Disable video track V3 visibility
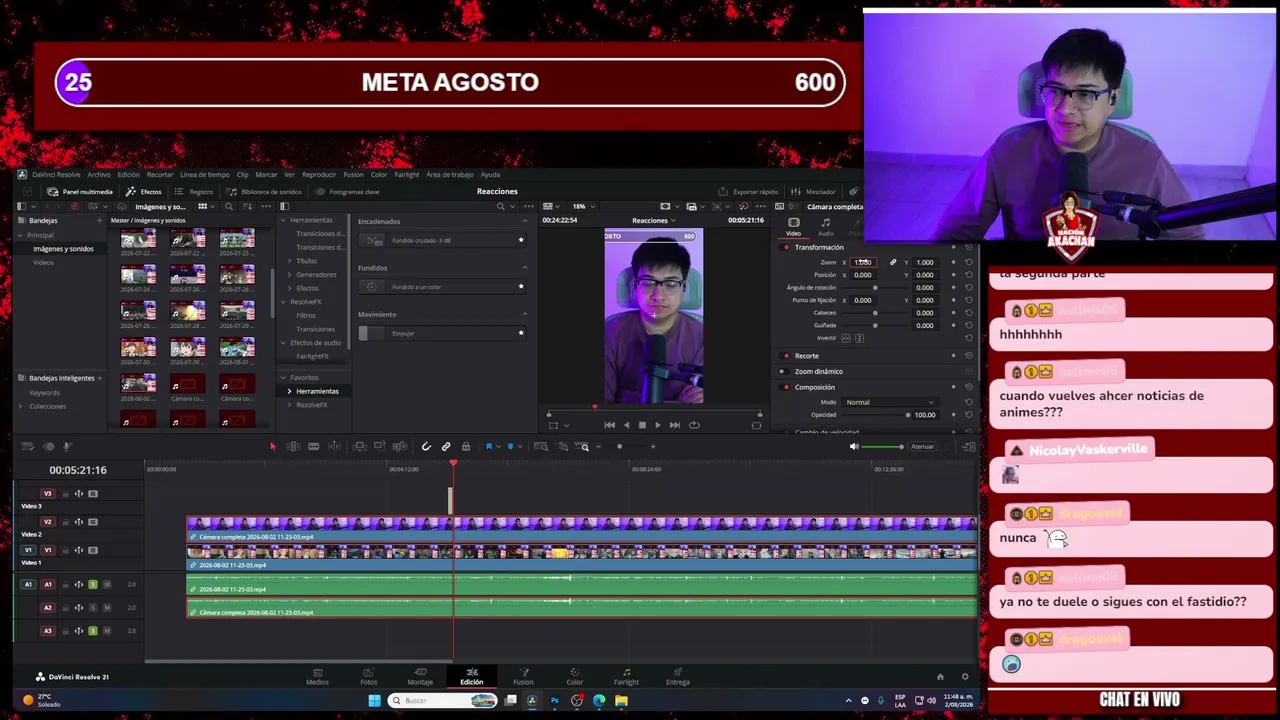Screen dimensions: 1280x720 tap(93, 494)
